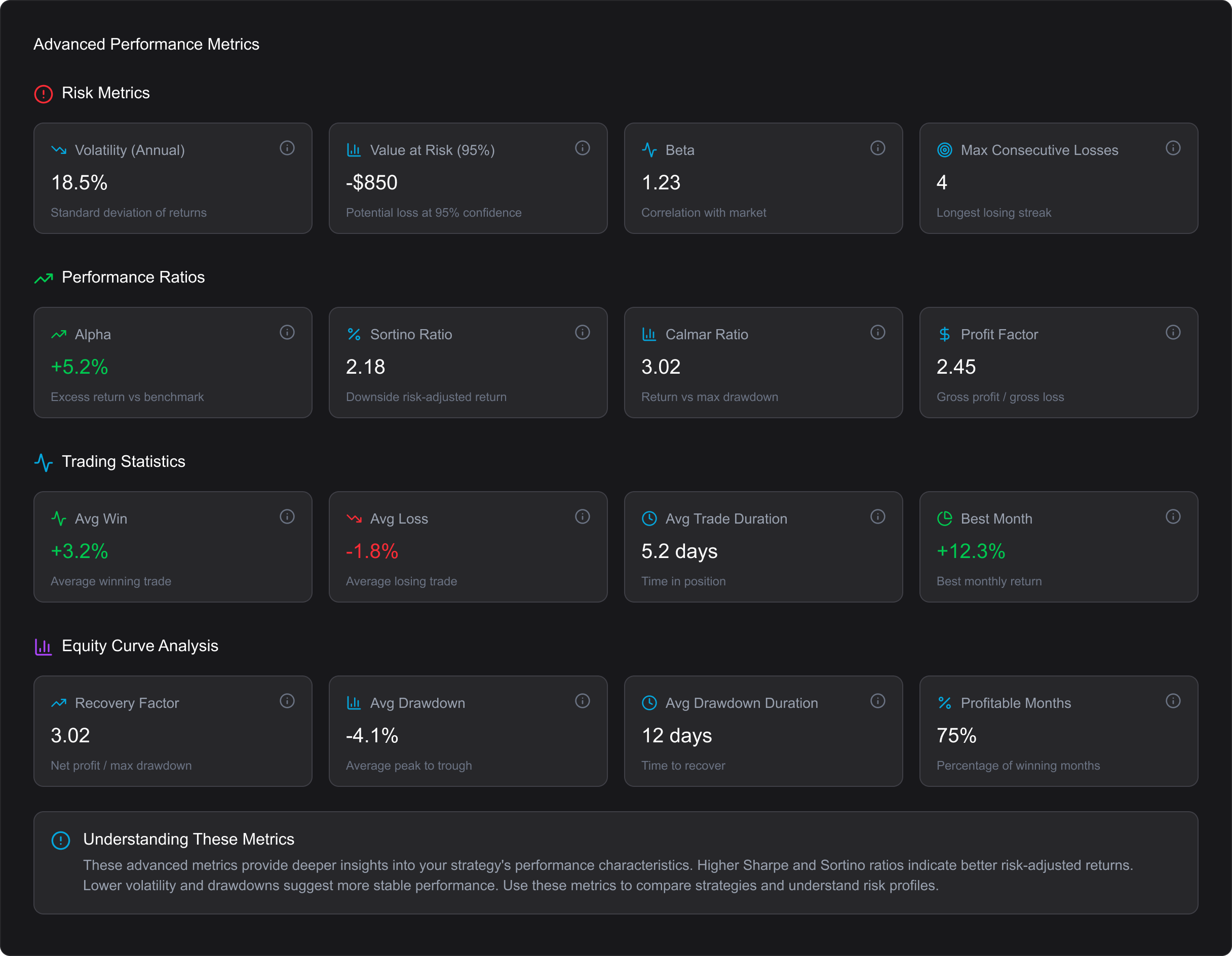Click the Understanding These Metrics info panel
This screenshot has width=1232, height=956.
[615, 862]
